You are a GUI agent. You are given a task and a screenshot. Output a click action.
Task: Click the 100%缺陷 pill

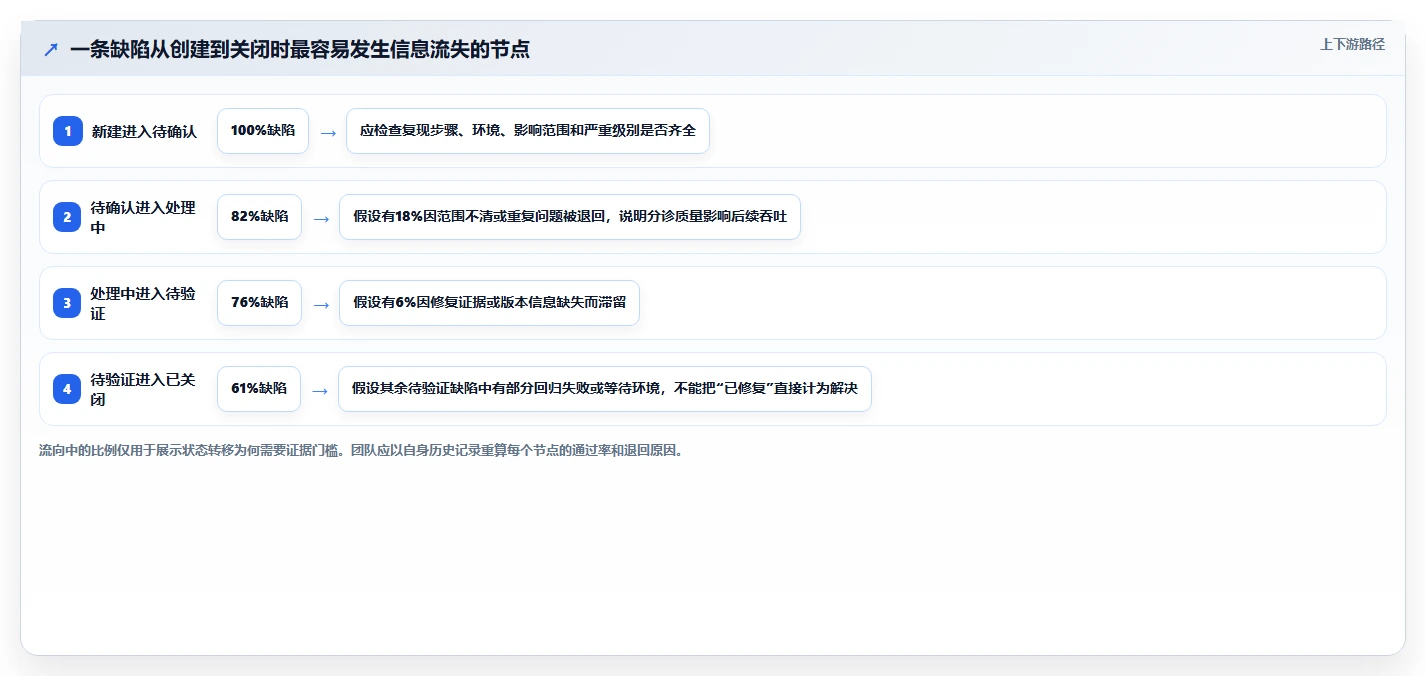263,131
